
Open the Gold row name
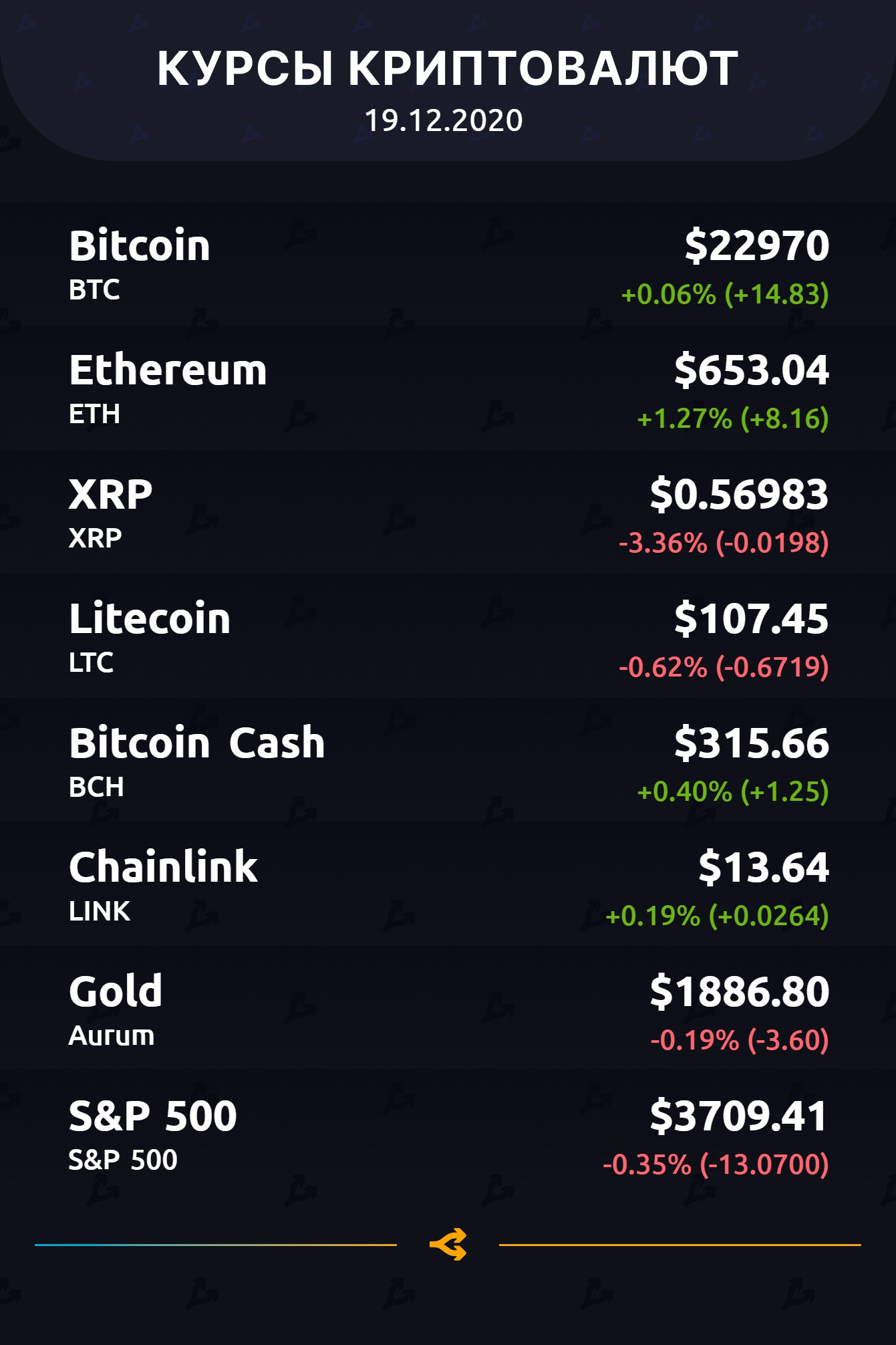(116, 991)
